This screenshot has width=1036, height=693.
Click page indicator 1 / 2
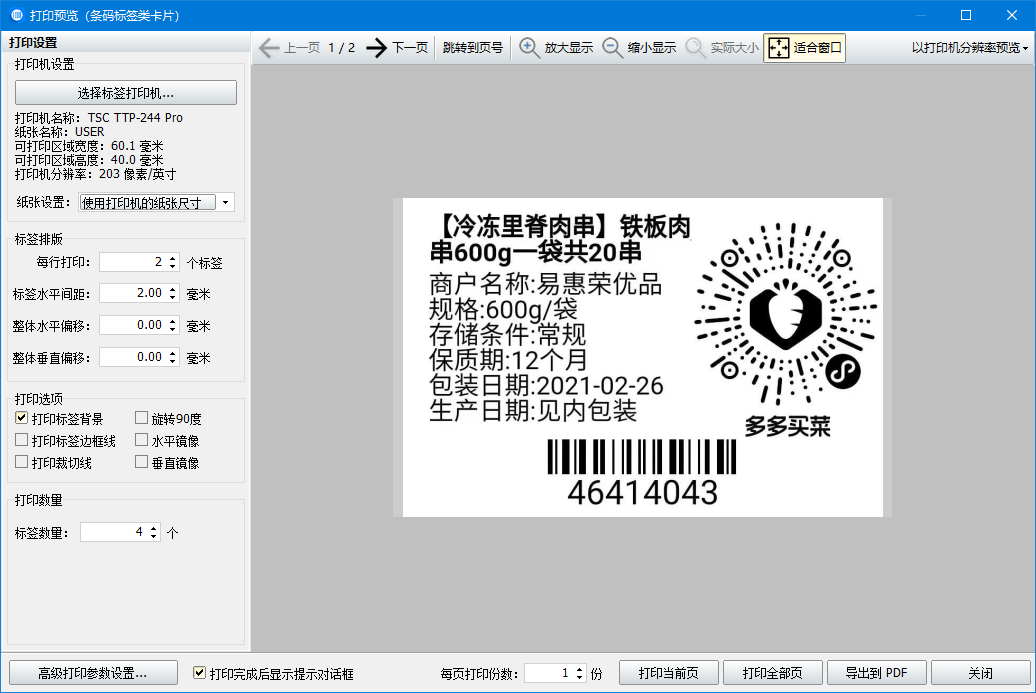tap(342, 48)
